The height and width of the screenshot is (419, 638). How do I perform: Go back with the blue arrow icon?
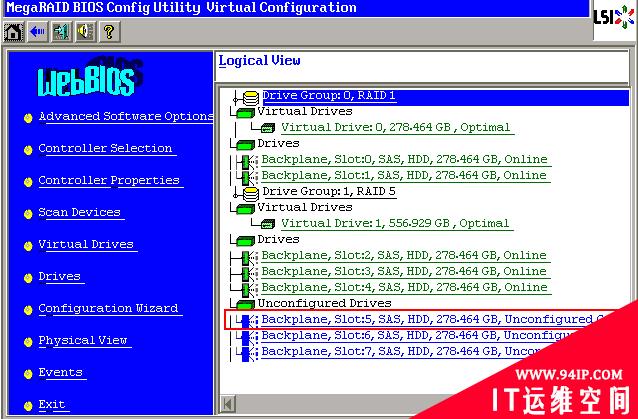pos(37,32)
